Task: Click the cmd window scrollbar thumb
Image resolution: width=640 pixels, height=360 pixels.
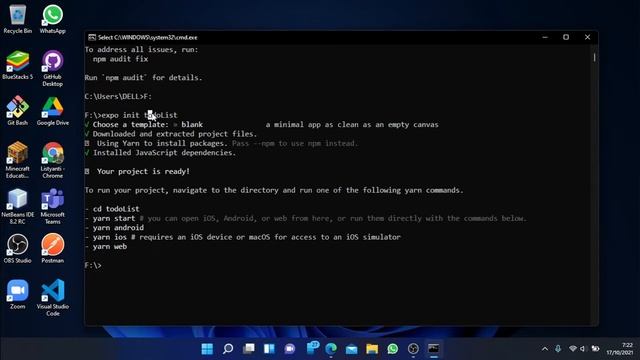Action: [594, 58]
